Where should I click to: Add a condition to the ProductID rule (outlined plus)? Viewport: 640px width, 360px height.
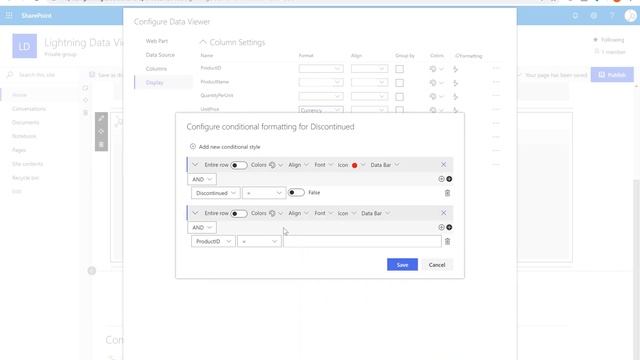441,227
